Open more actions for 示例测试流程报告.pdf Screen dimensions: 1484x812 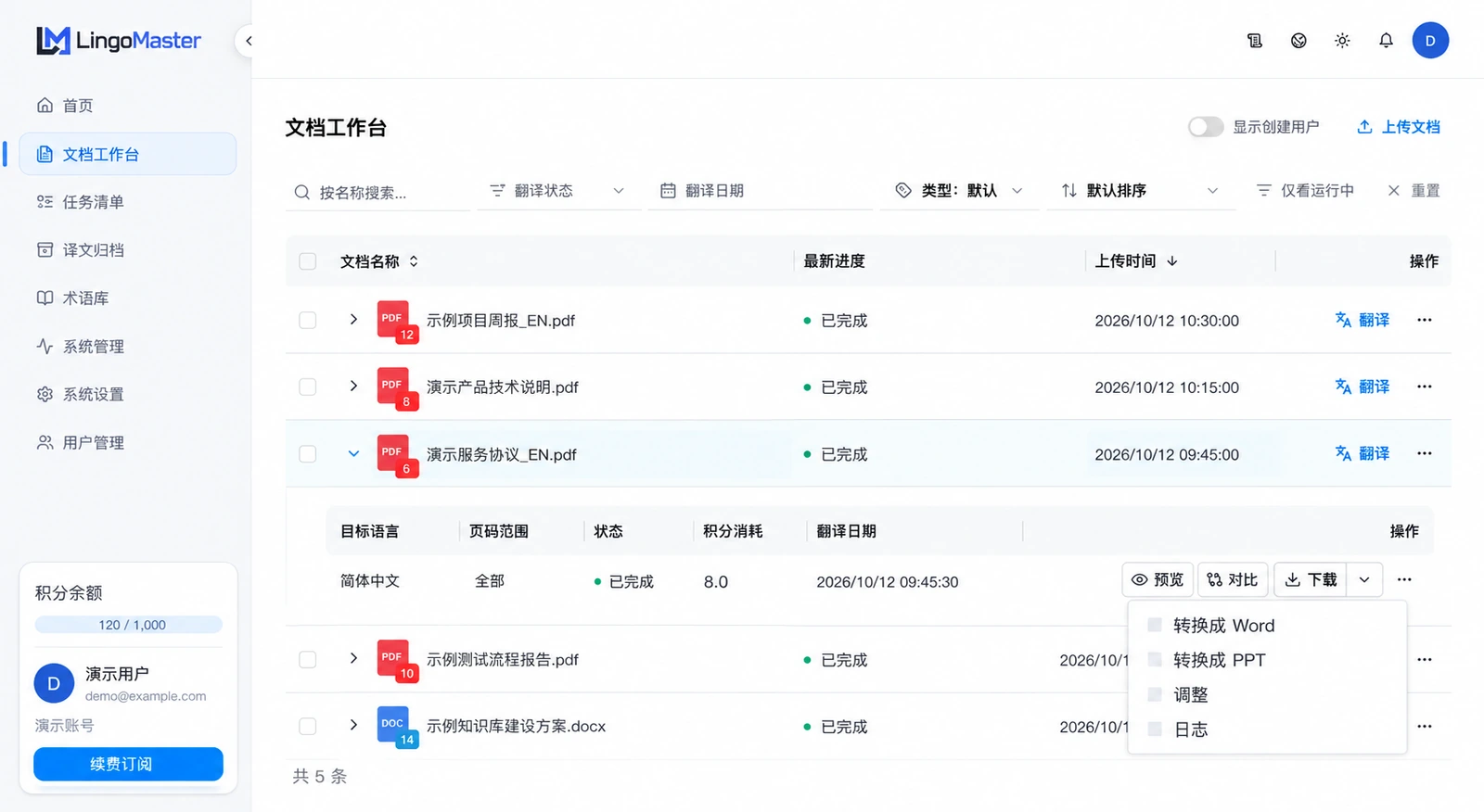(x=1425, y=659)
